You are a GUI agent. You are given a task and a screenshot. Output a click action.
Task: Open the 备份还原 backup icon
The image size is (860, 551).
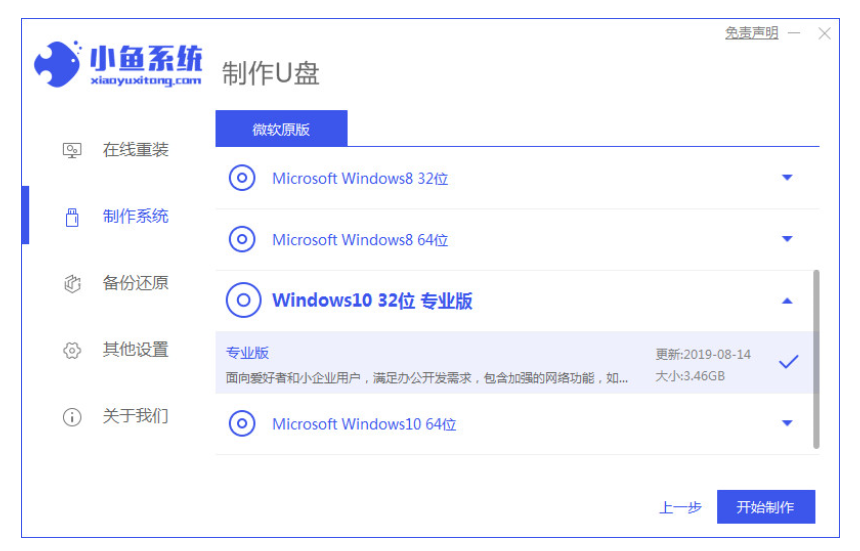(x=72, y=284)
